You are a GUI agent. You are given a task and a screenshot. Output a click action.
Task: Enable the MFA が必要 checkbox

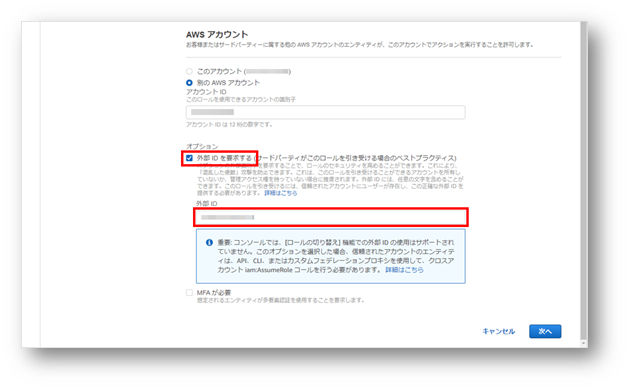[189, 293]
